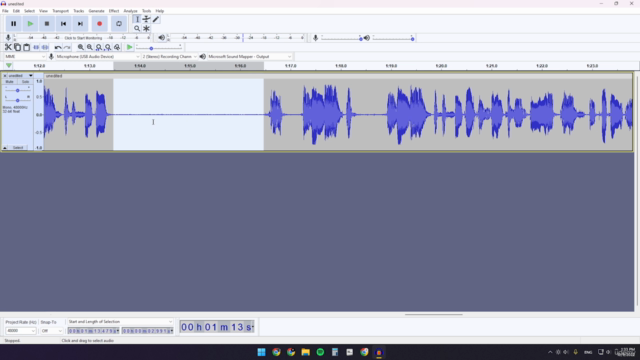640x360 pixels.
Task: Start playback with the green Play button
Action: (x=30, y=24)
